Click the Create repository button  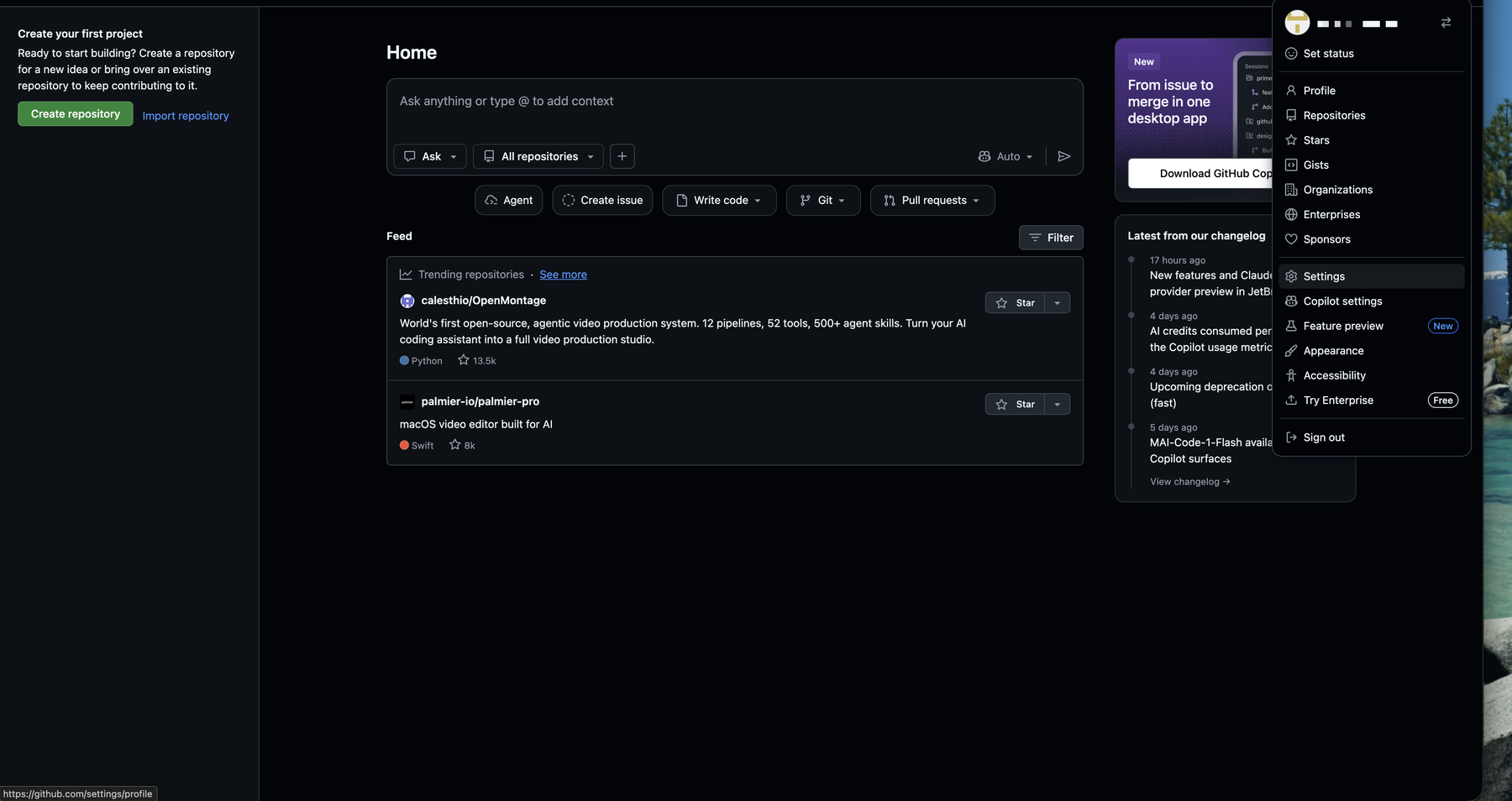76,114
